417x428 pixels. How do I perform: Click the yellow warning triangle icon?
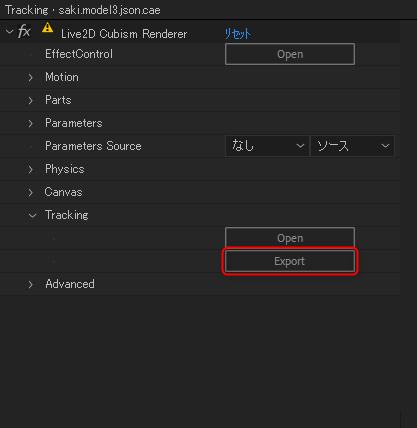point(47,27)
